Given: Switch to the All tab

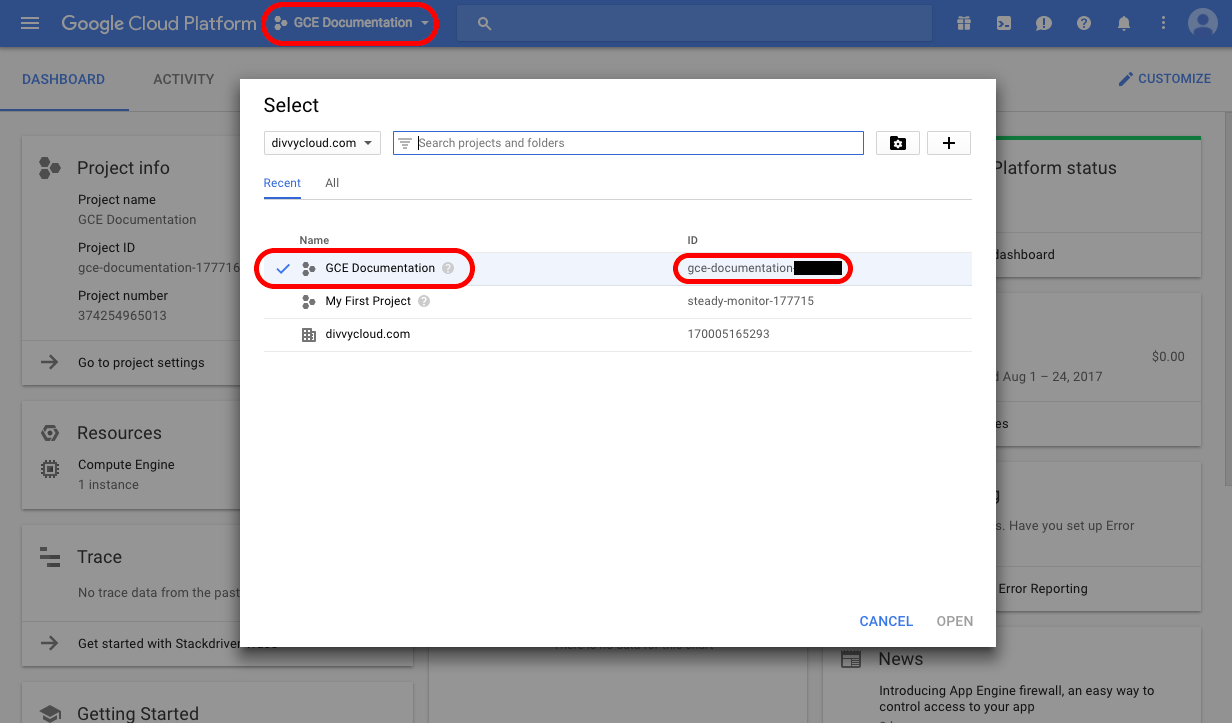Looking at the screenshot, I should [332, 183].
